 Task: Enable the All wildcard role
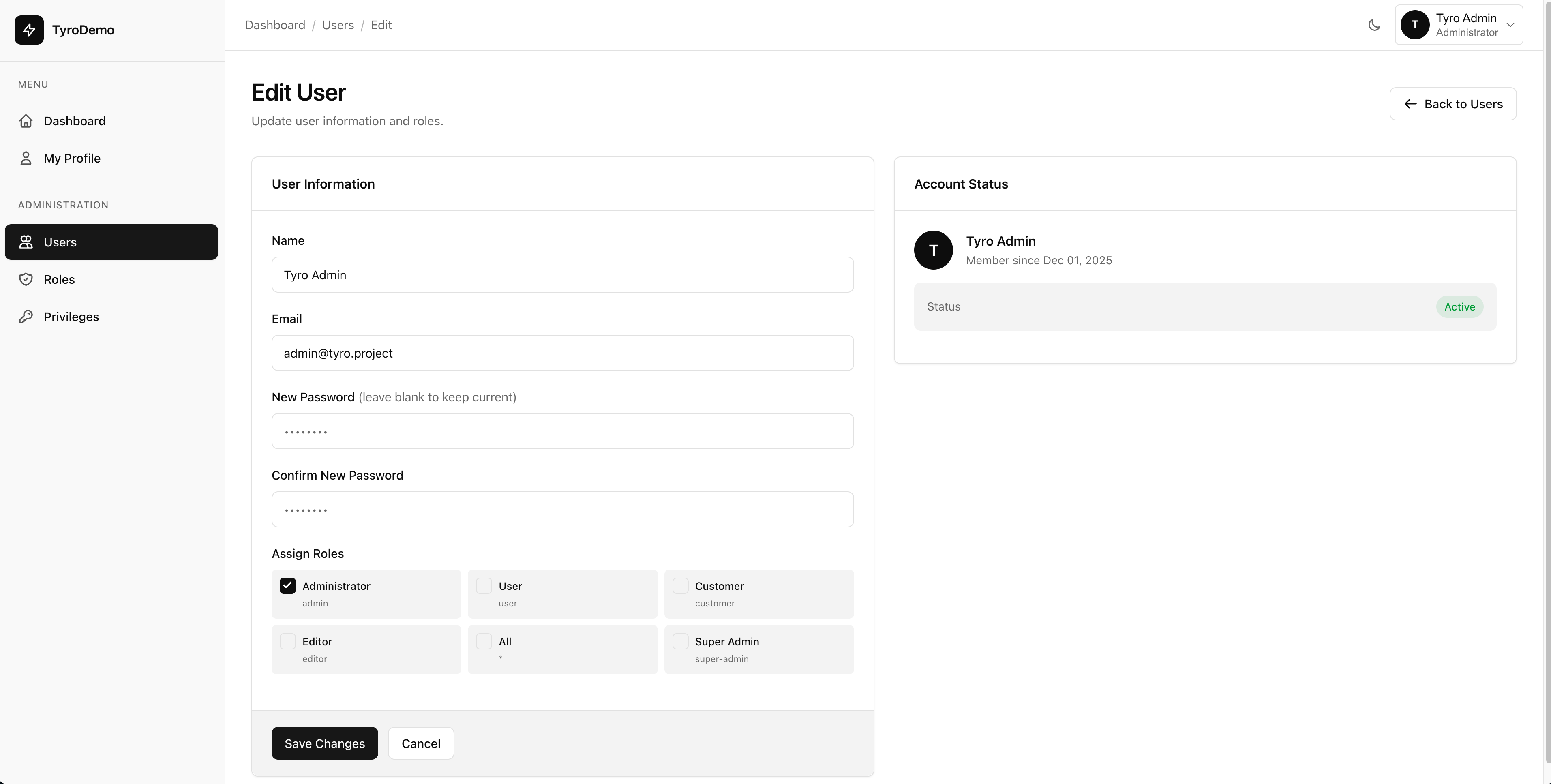484,640
